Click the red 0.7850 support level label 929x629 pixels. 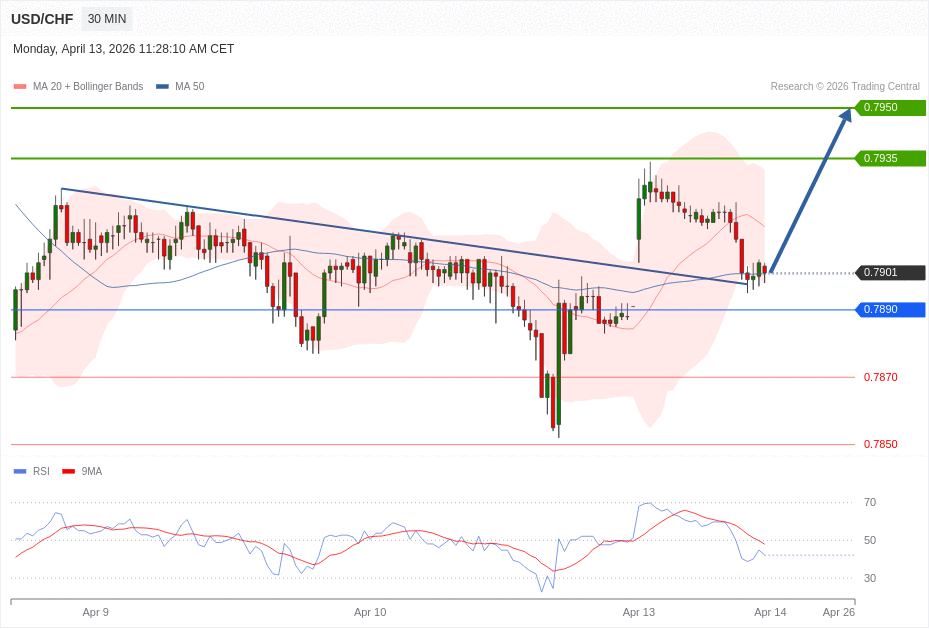880,444
